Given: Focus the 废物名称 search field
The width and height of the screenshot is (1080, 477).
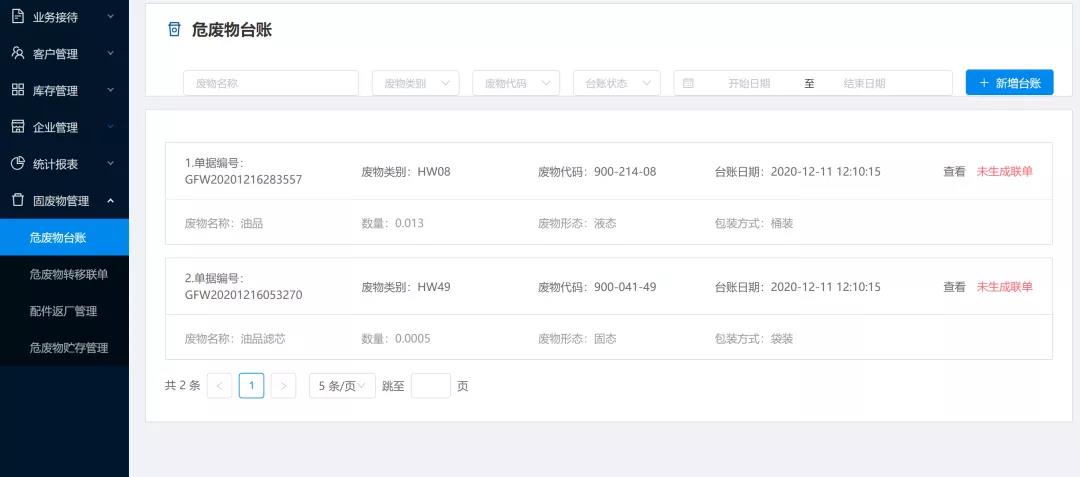Looking at the screenshot, I should (271, 83).
